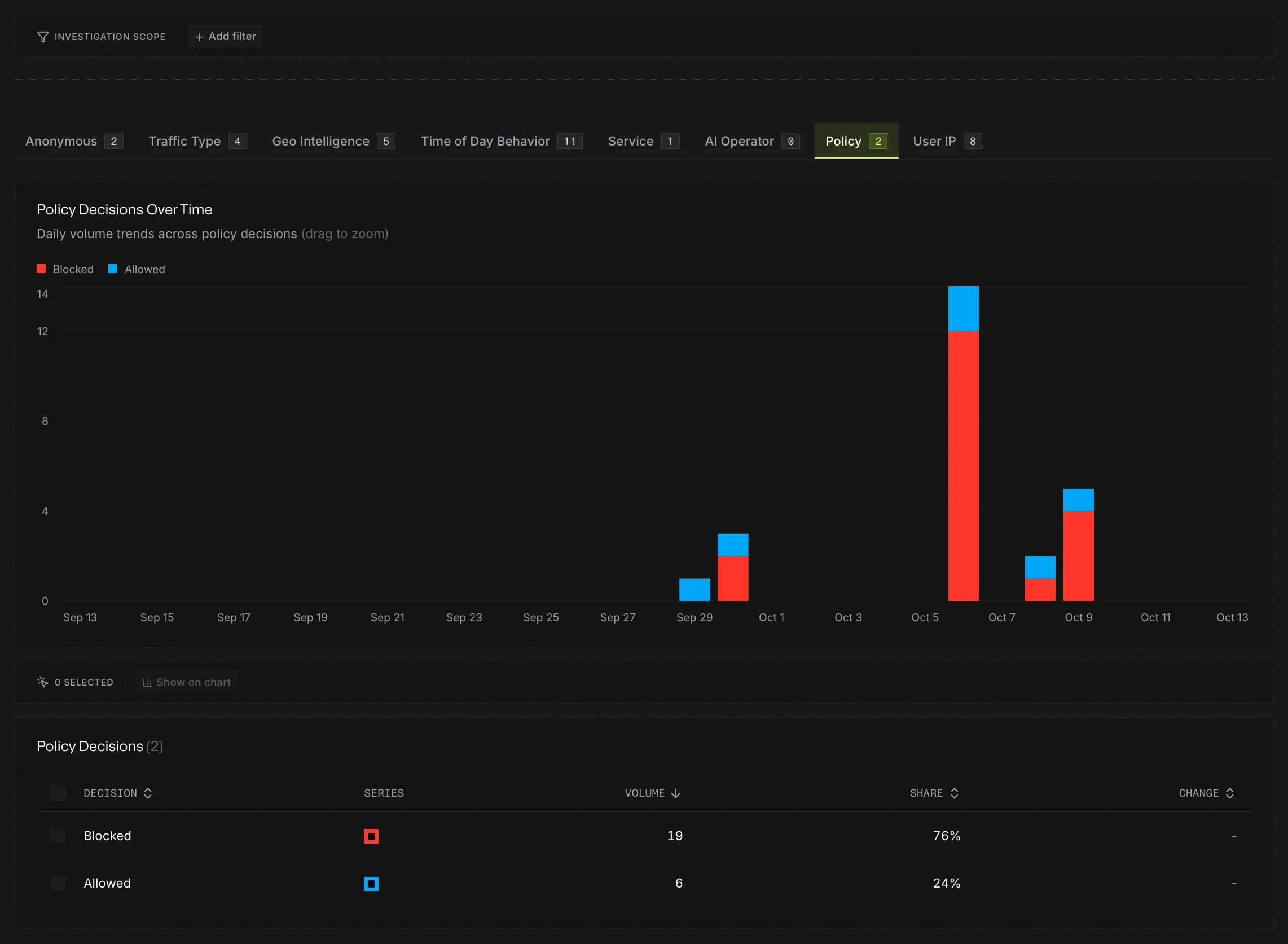
Task: Sort by the Volume column
Action: point(653,793)
